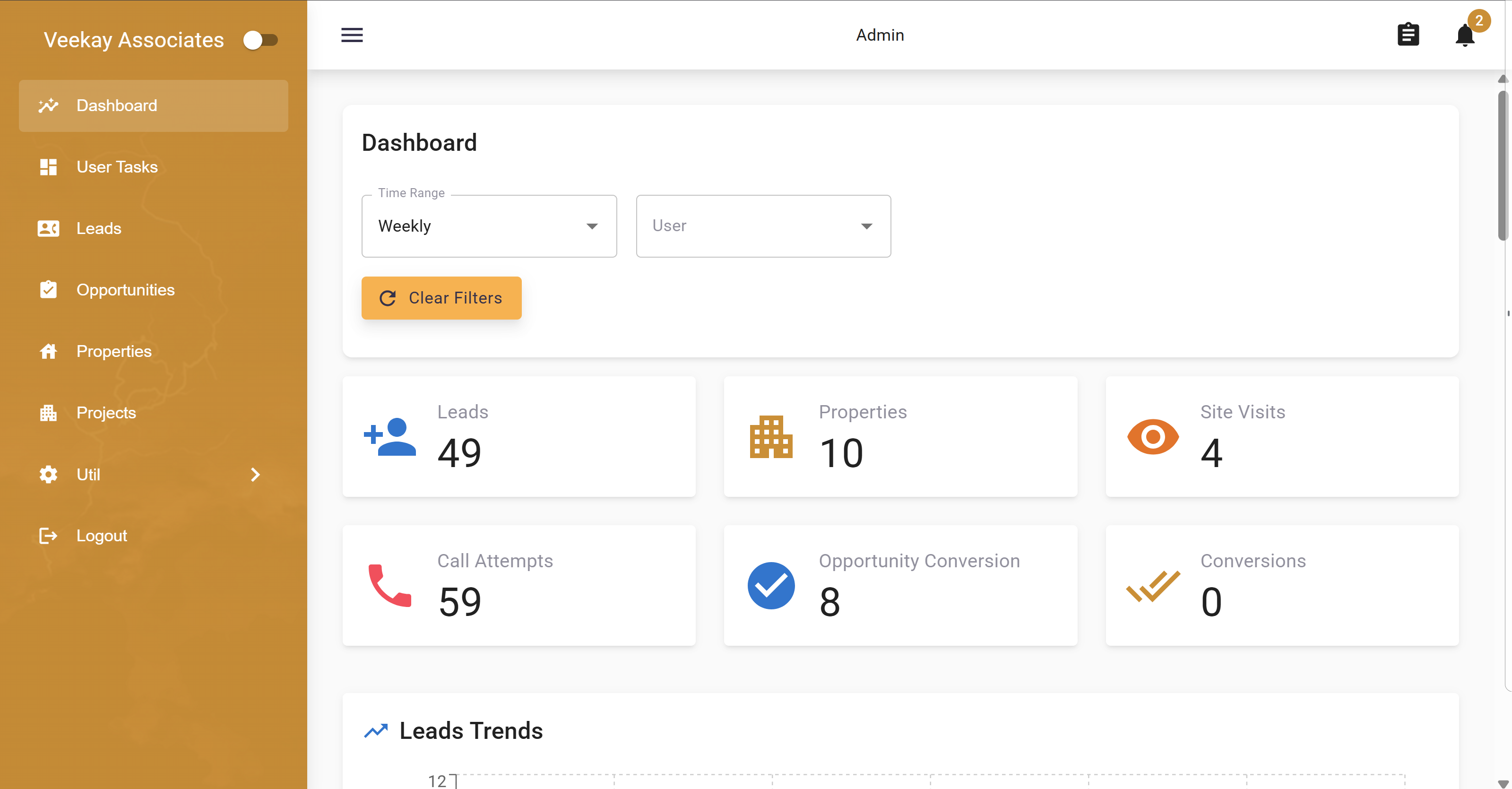Open the clipboard tasks icon
Screen dimensions: 1512x789
pos(1408,35)
